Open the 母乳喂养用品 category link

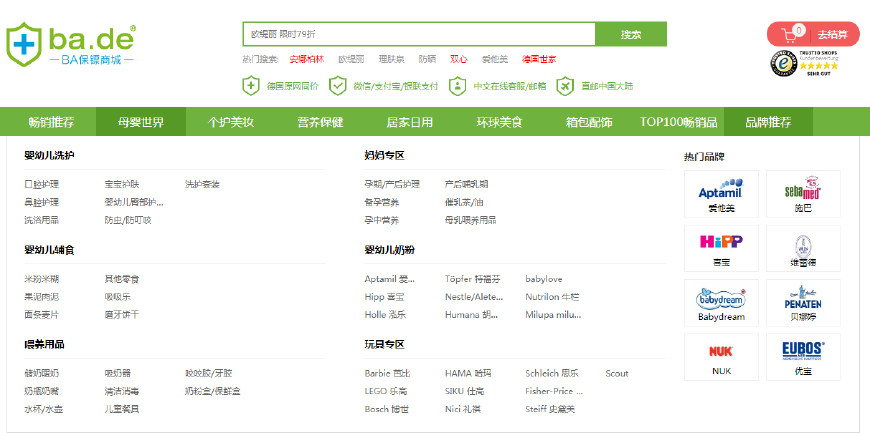coord(471,220)
